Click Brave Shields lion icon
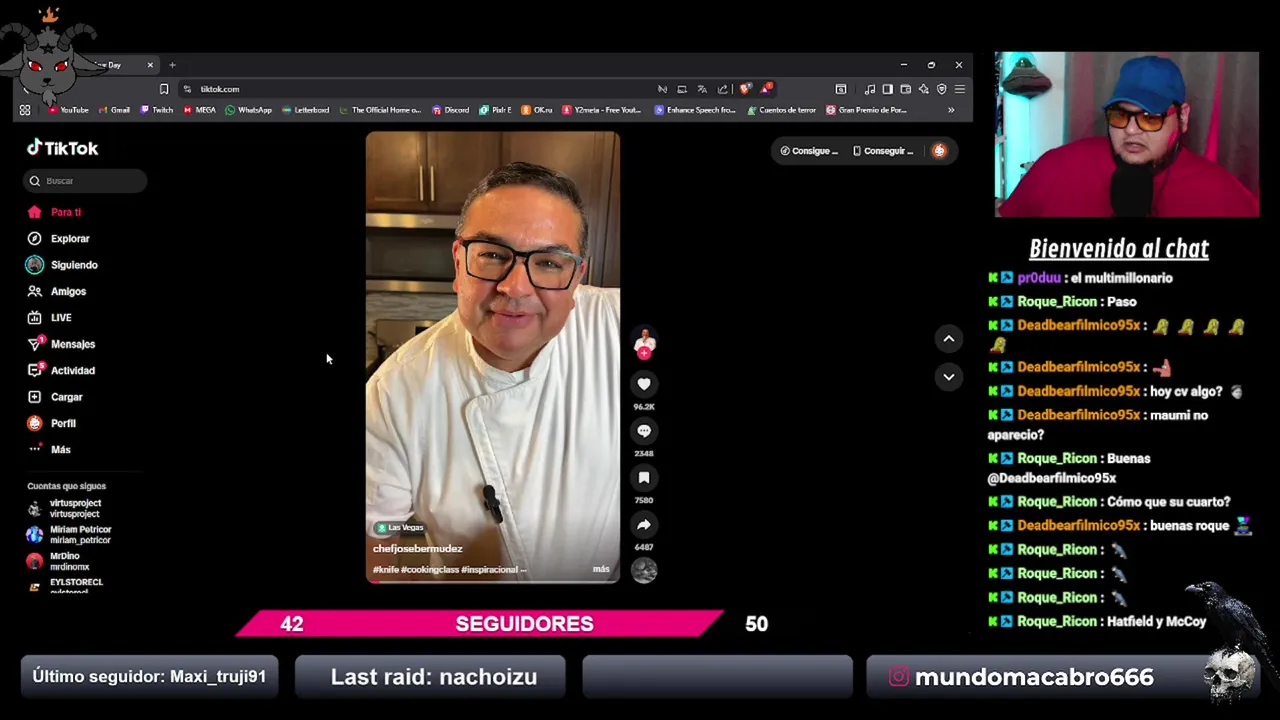1280x720 pixels. tap(745, 89)
